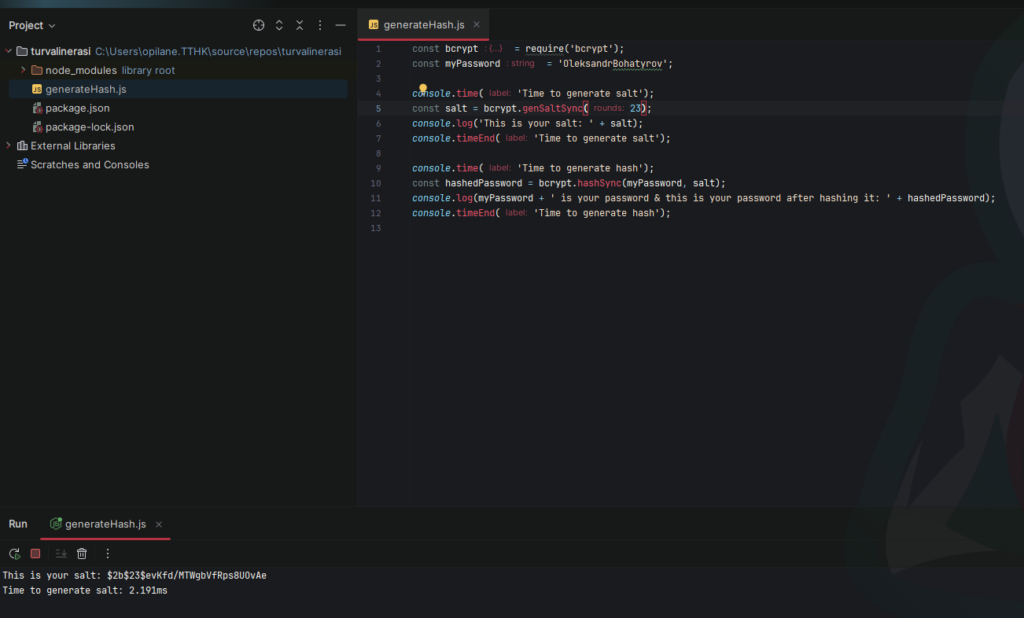Close the generateHash.js run tab
Screen dimensions: 1024x618
click(x=159, y=524)
